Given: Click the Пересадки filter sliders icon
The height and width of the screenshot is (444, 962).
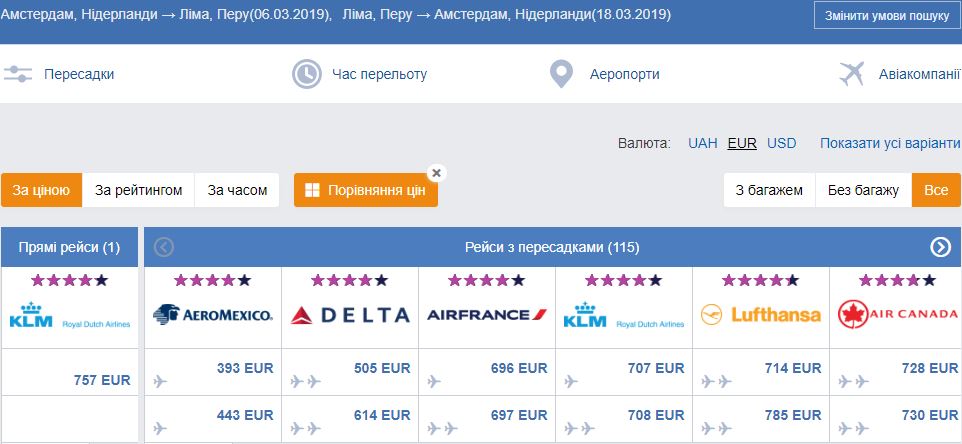Looking at the screenshot, I should 18,74.
